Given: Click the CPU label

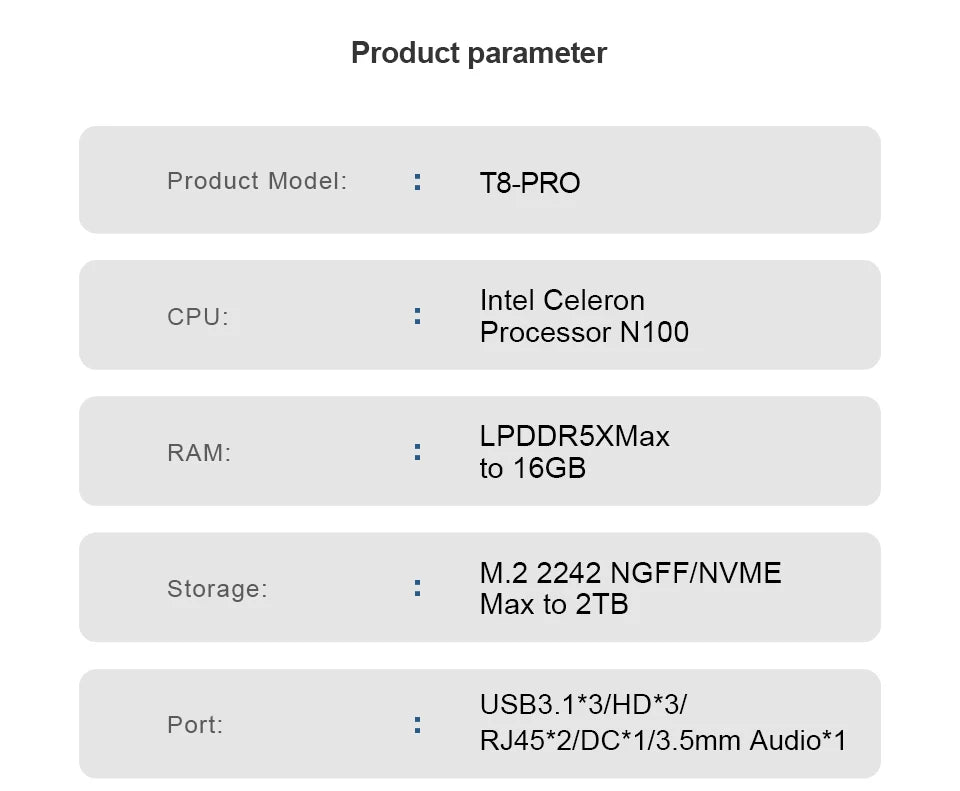Looking at the screenshot, I should pos(198,317).
